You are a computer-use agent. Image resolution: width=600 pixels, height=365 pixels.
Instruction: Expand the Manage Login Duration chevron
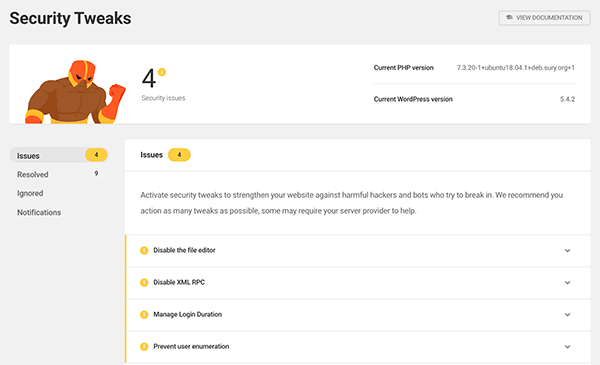(567, 315)
